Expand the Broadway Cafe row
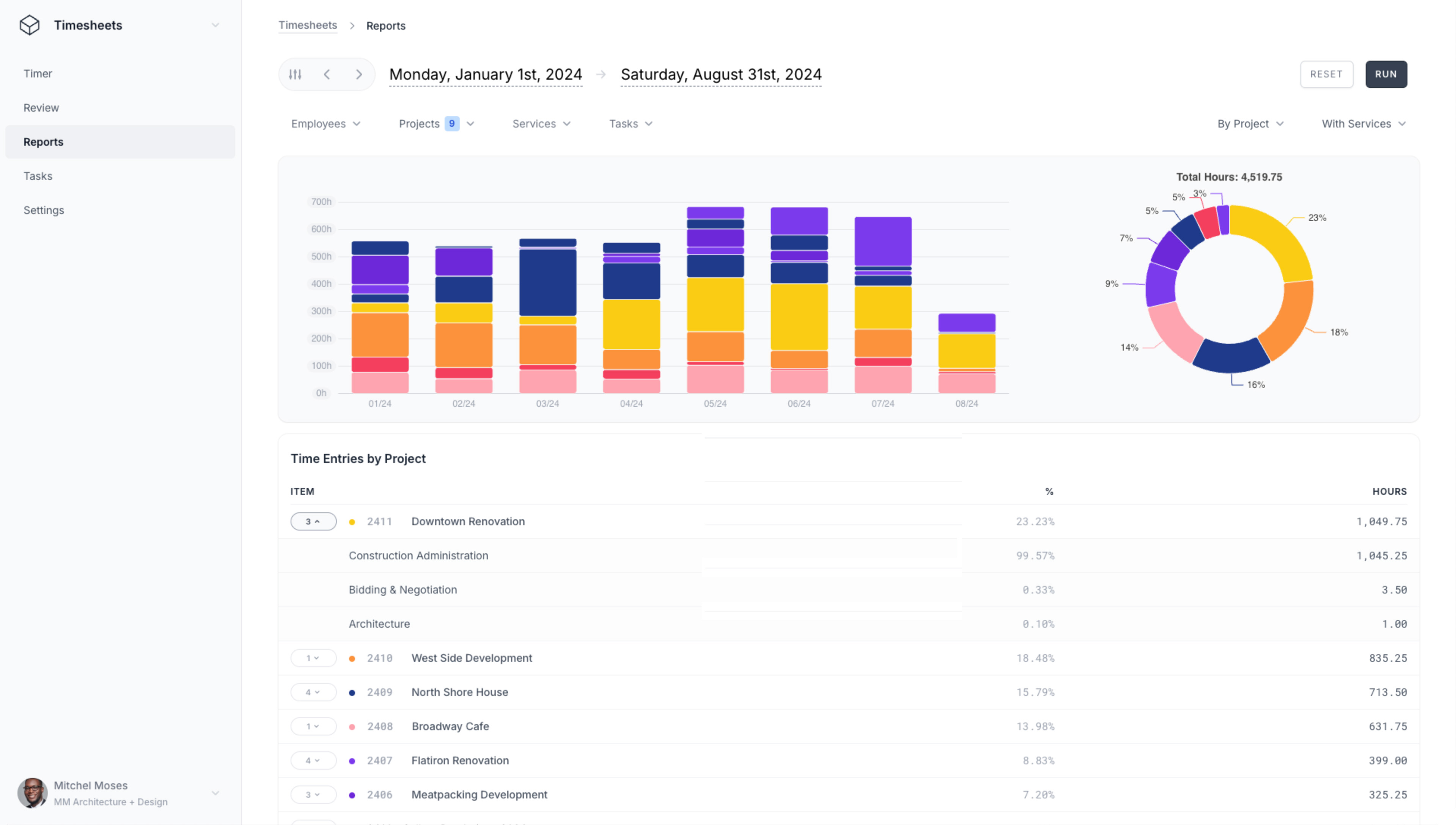Viewport: 1456px width, 825px height. tap(313, 726)
